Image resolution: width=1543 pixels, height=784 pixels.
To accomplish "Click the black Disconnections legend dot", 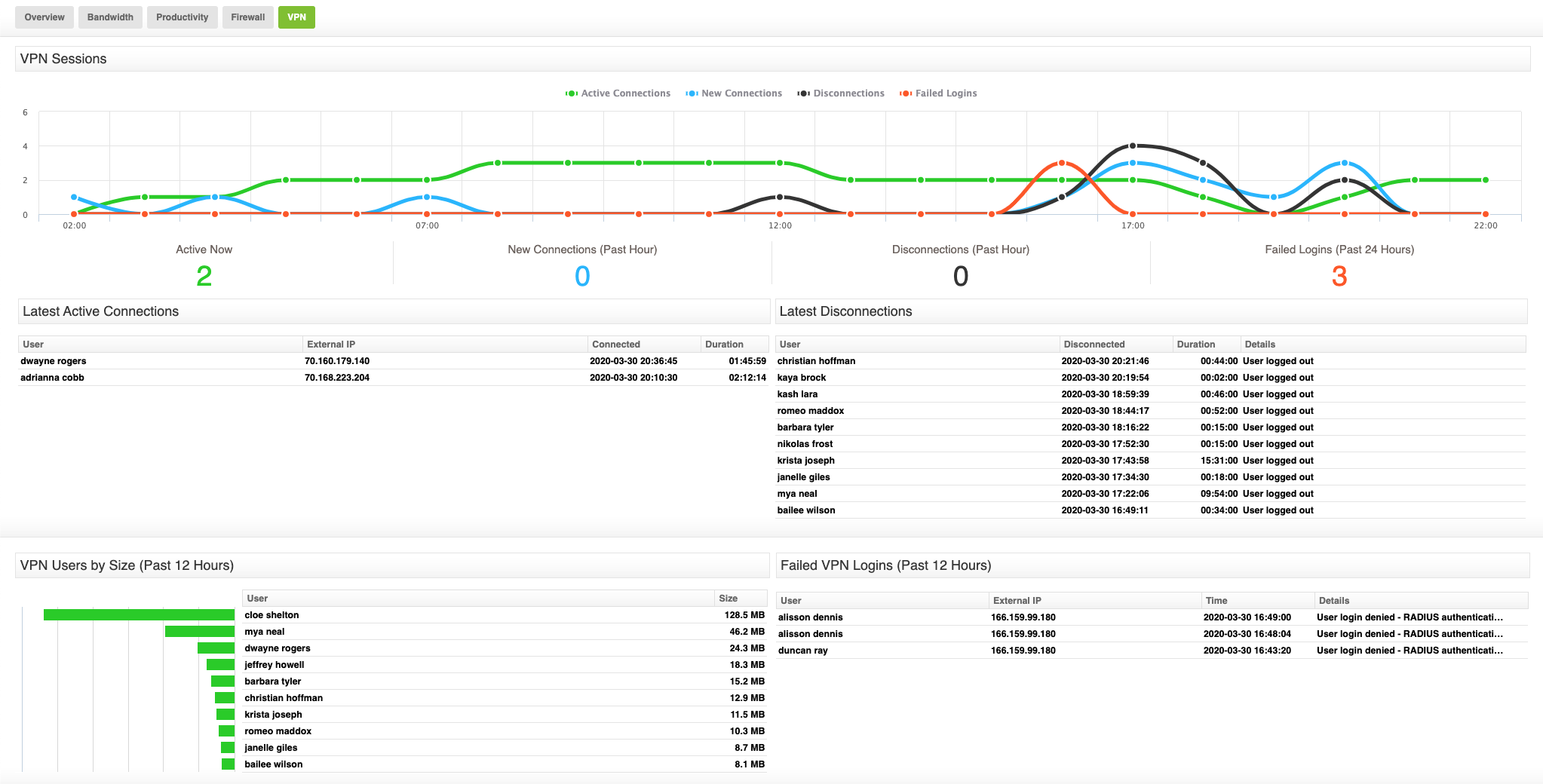I will [802, 93].
